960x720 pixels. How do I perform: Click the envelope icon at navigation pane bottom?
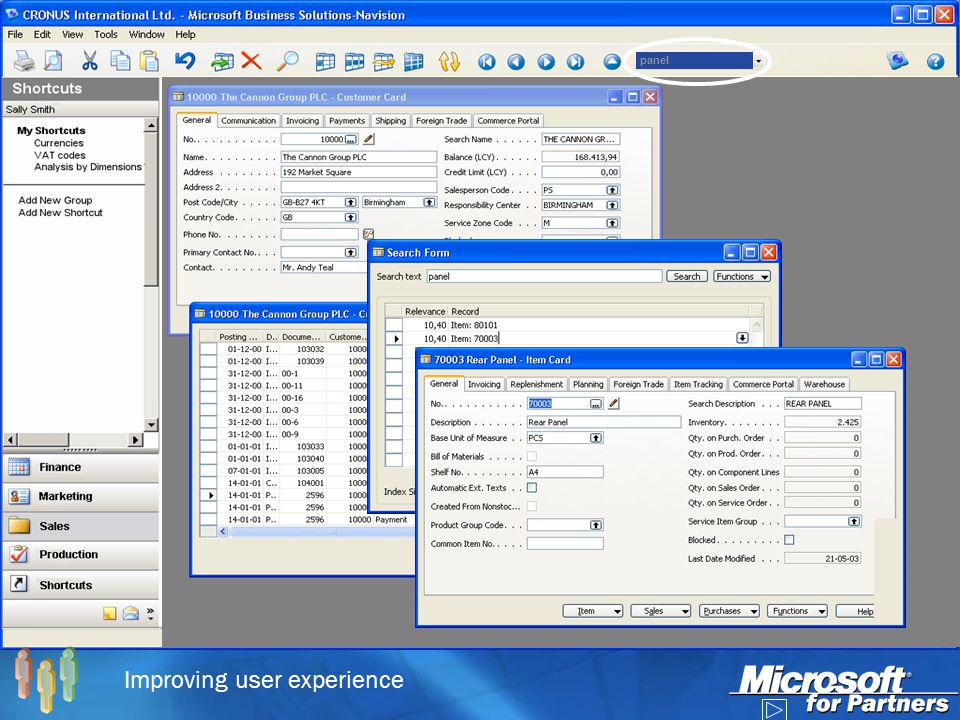(x=130, y=613)
